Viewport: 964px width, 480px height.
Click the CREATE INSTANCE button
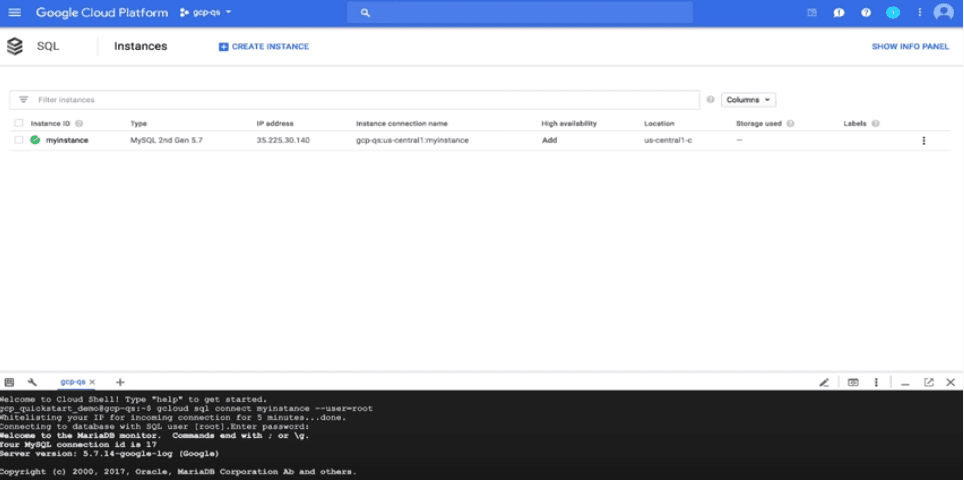pyautogui.click(x=264, y=46)
